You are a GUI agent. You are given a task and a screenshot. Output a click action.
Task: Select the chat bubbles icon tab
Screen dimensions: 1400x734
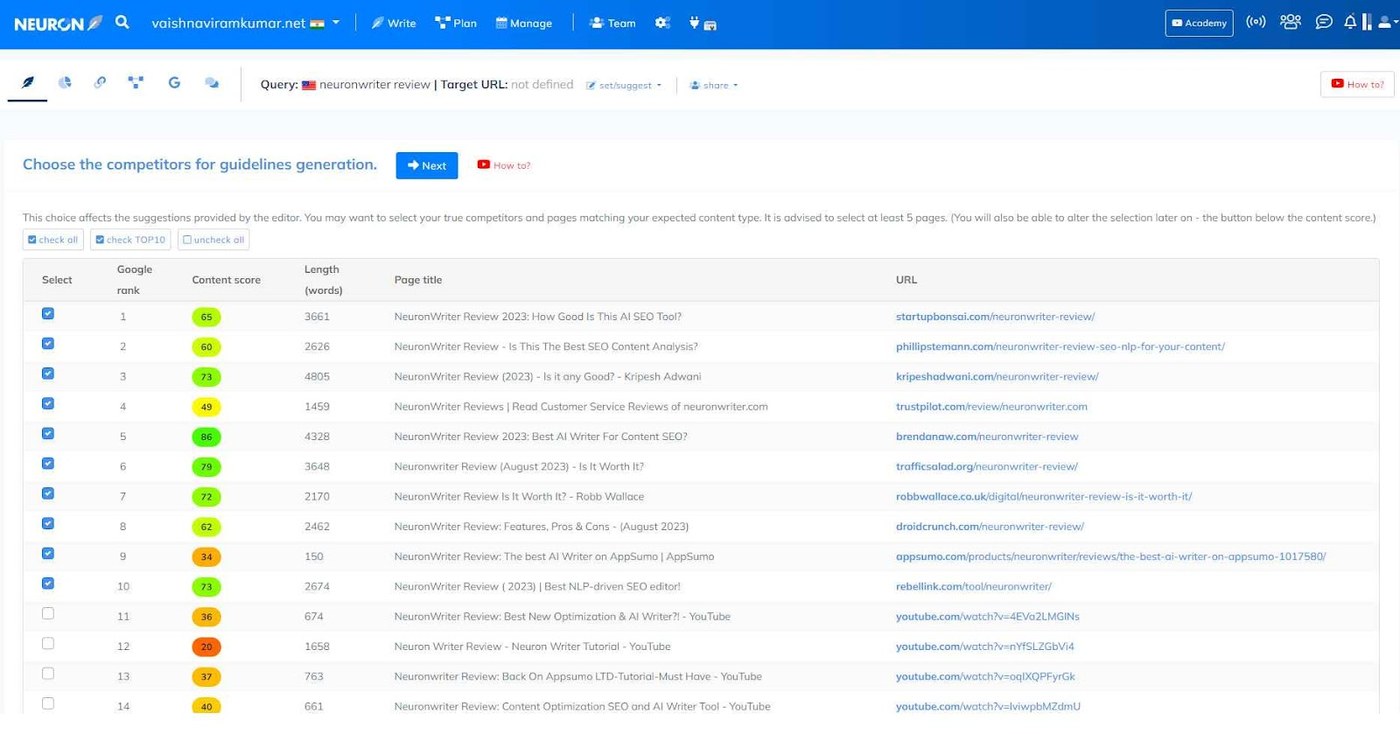click(x=212, y=83)
